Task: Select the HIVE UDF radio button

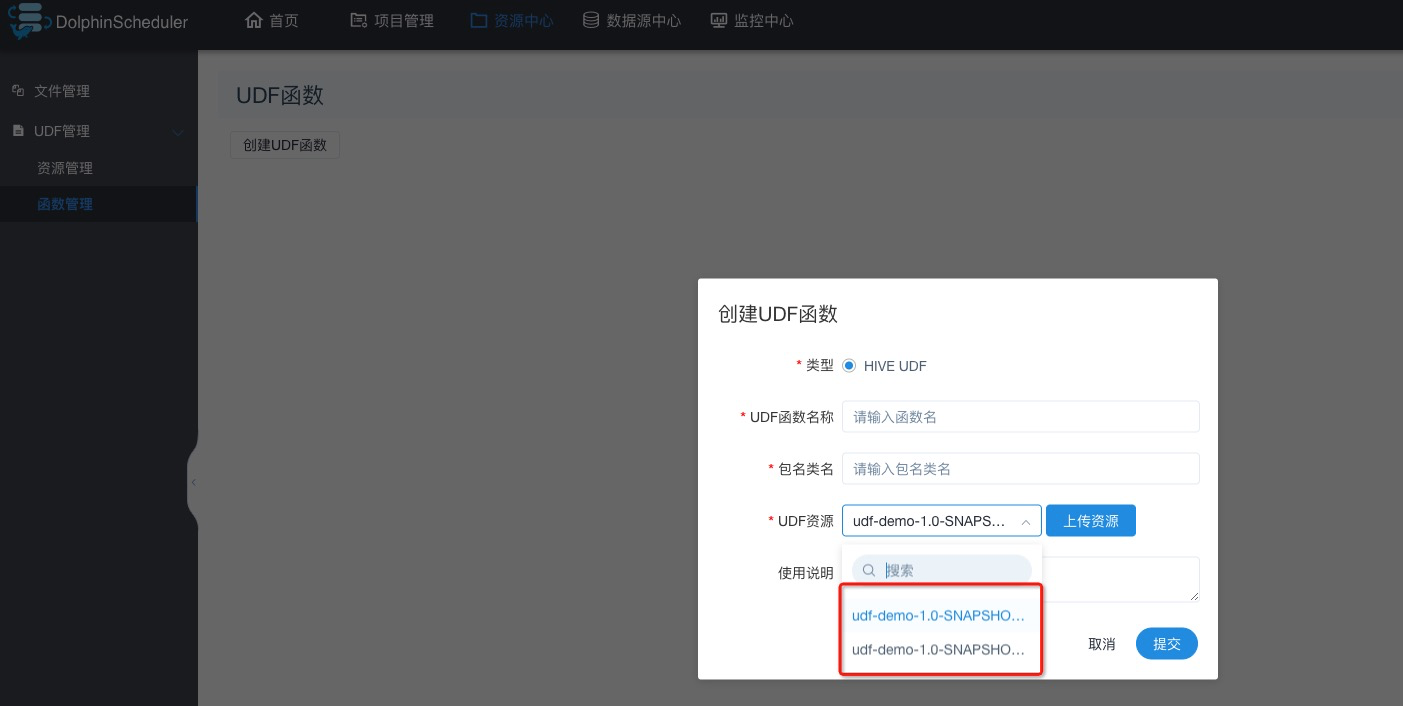Action: tap(849, 366)
